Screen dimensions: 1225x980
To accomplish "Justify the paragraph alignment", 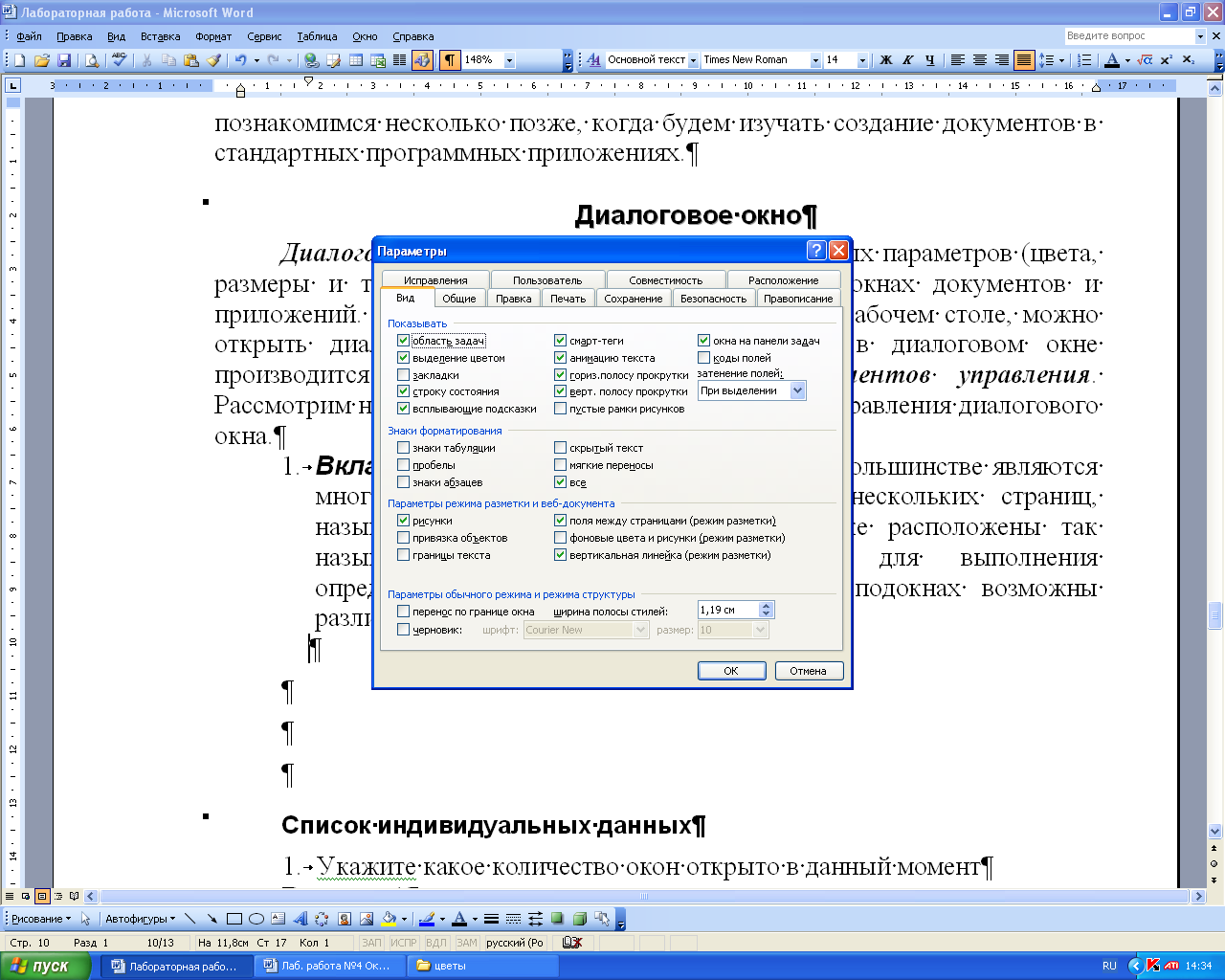I will [1024, 60].
